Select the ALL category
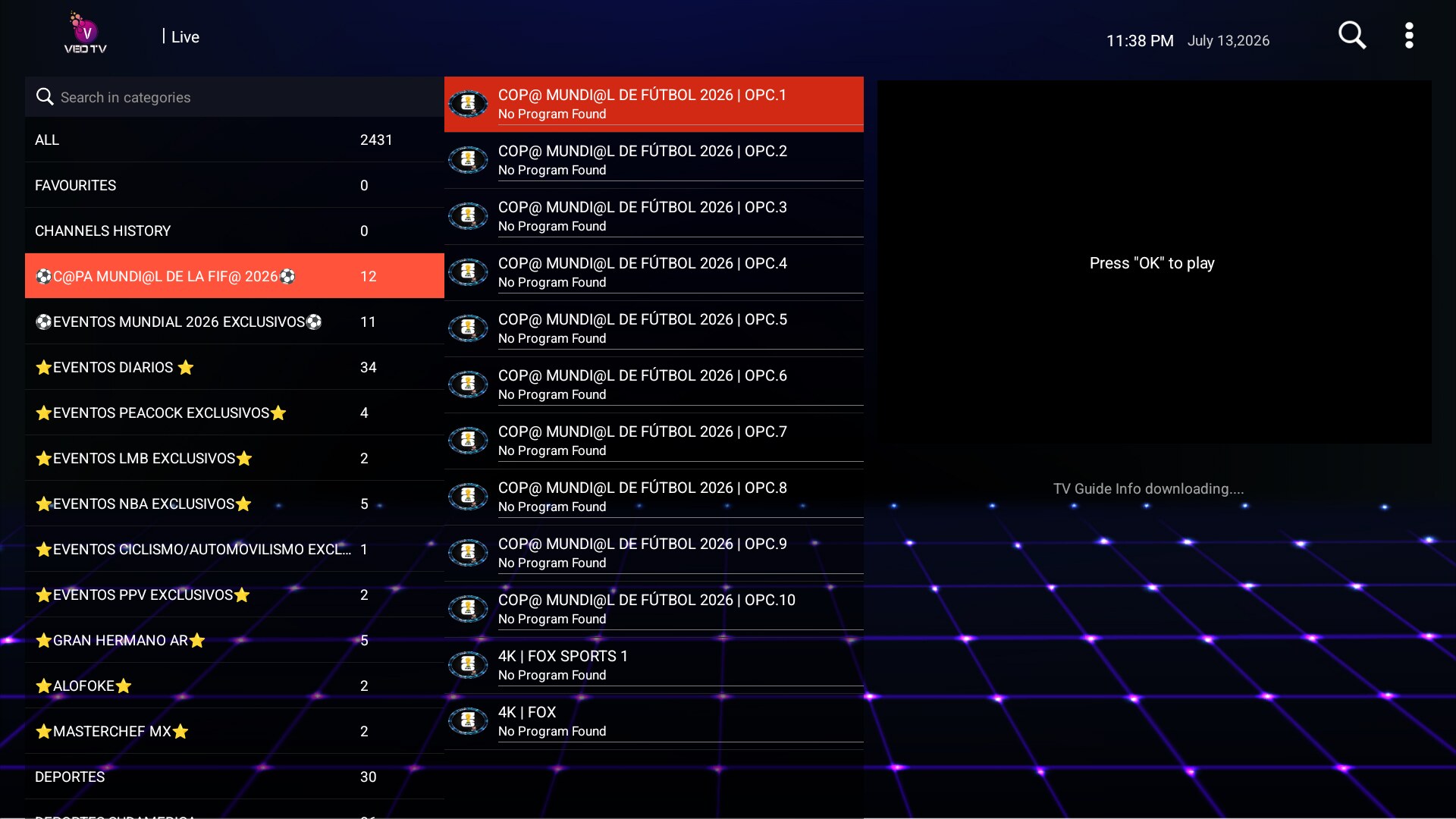This screenshot has height=819, width=1456. click(234, 140)
